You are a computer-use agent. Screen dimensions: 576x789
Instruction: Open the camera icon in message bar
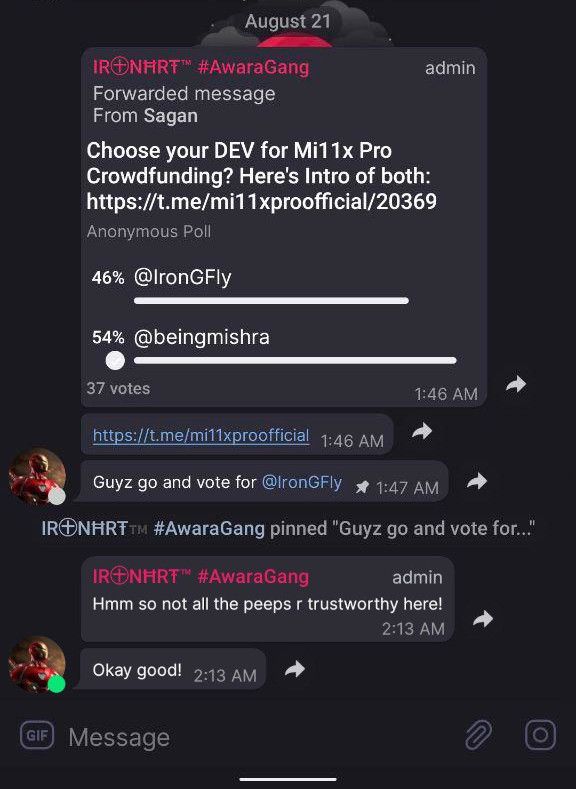(540, 735)
